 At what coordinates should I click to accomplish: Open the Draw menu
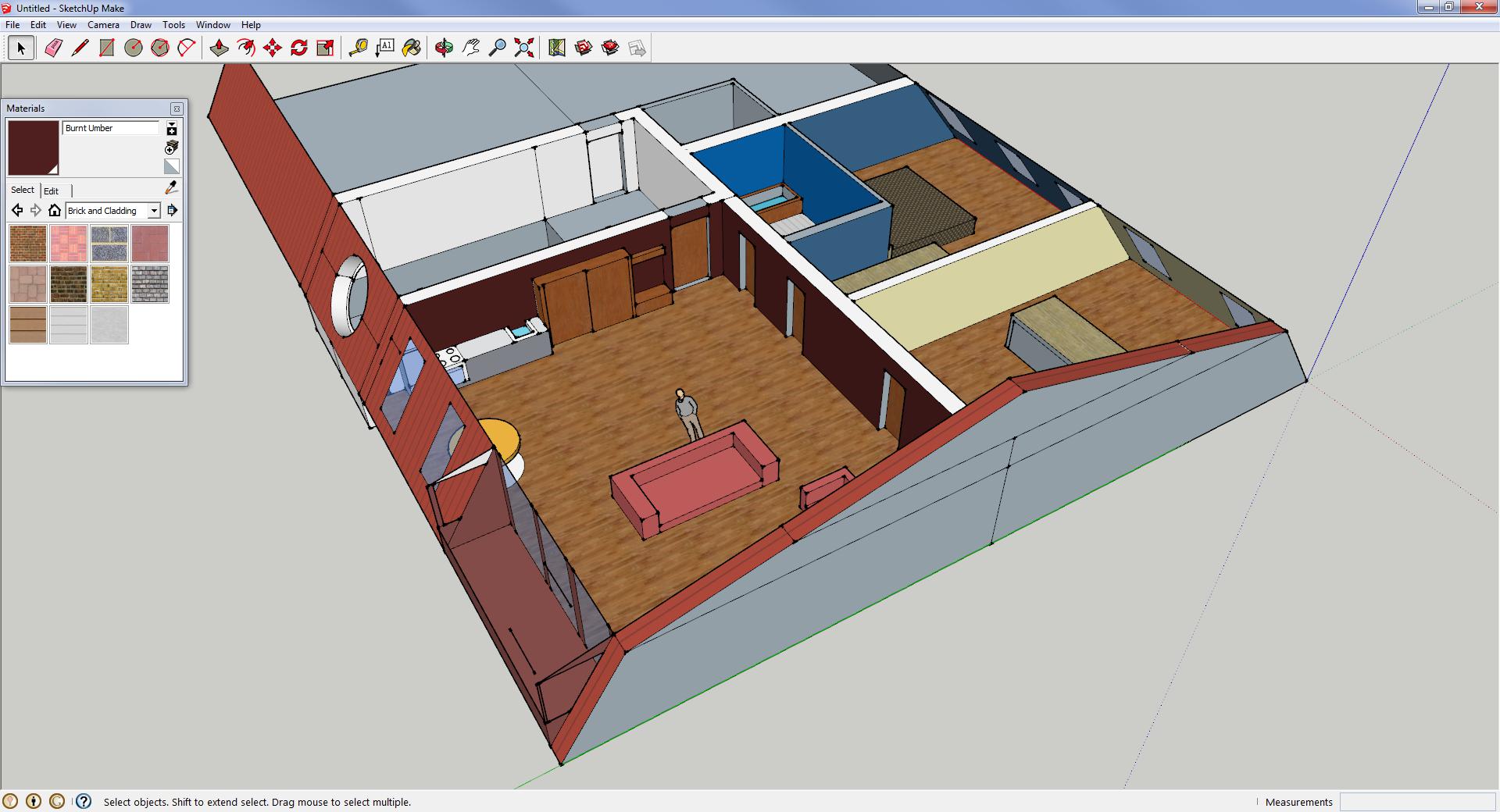click(x=141, y=25)
